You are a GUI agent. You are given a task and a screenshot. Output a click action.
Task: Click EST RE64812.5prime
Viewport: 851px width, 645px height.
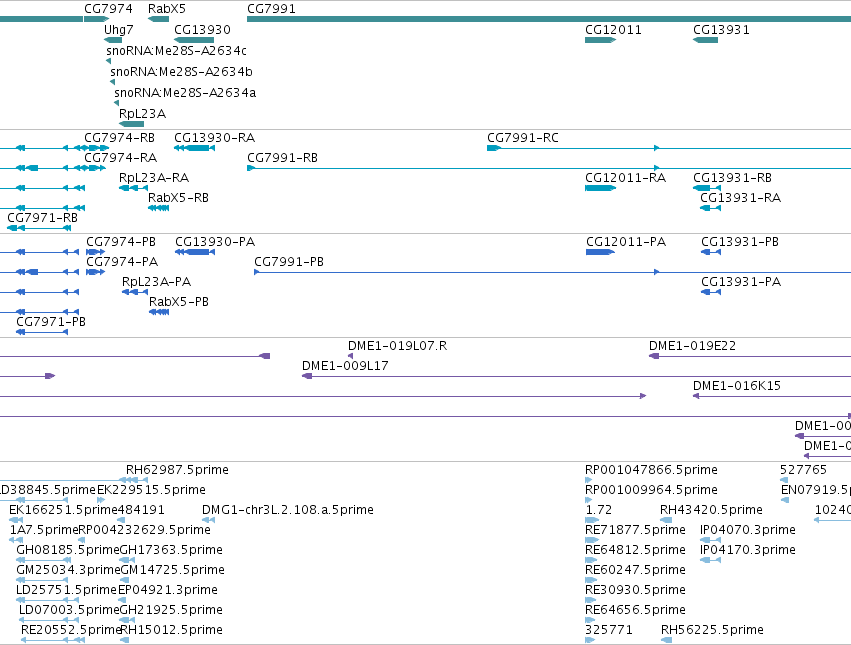click(x=635, y=549)
